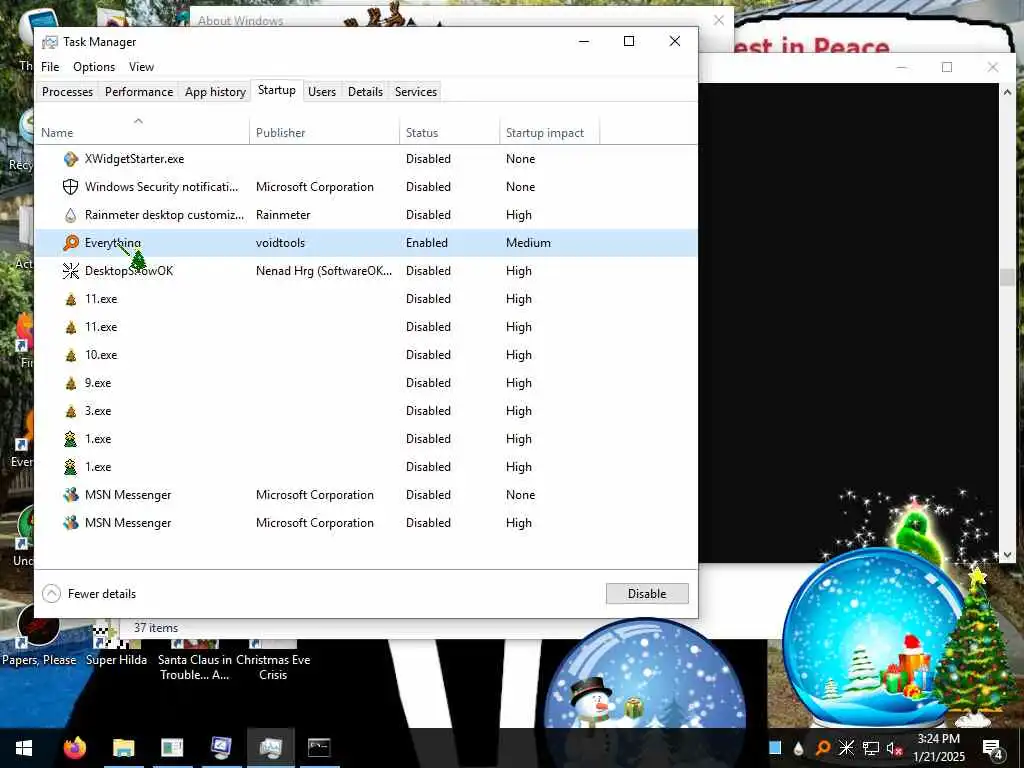Viewport: 1024px width, 768px height.
Task: Click the Rainmeter drop tray icon
Action: click(x=798, y=749)
